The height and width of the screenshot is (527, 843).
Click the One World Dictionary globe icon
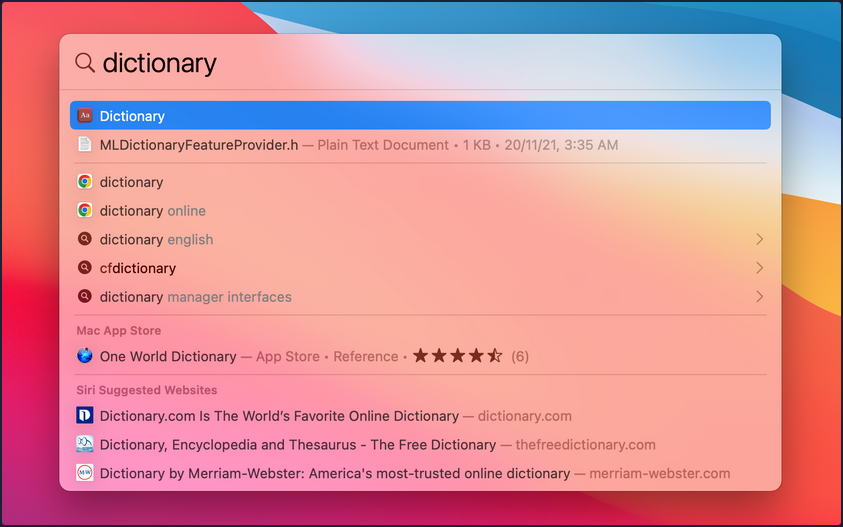click(x=84, y=356)
